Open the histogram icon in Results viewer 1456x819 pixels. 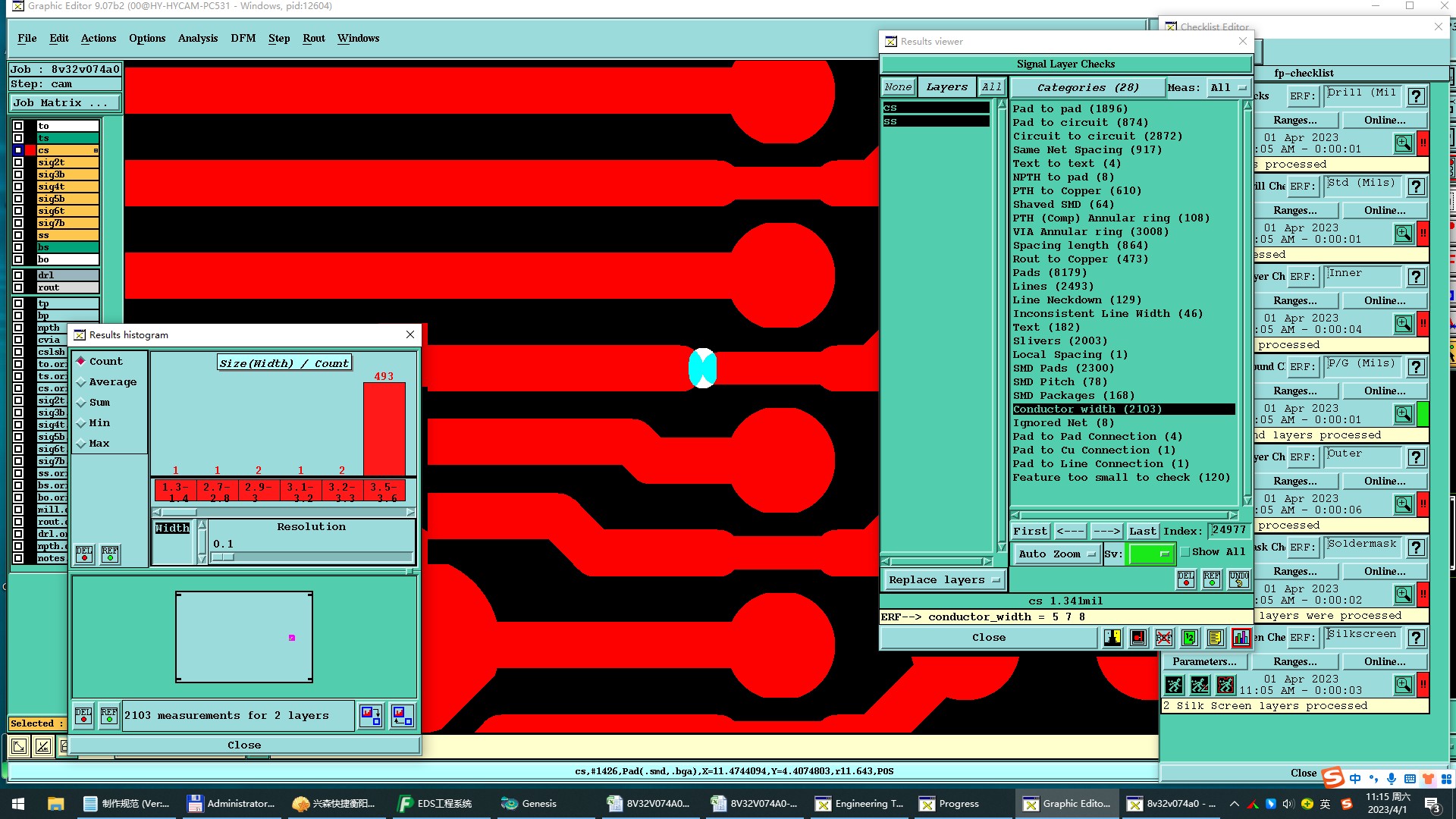click(x=1241, y=638)
